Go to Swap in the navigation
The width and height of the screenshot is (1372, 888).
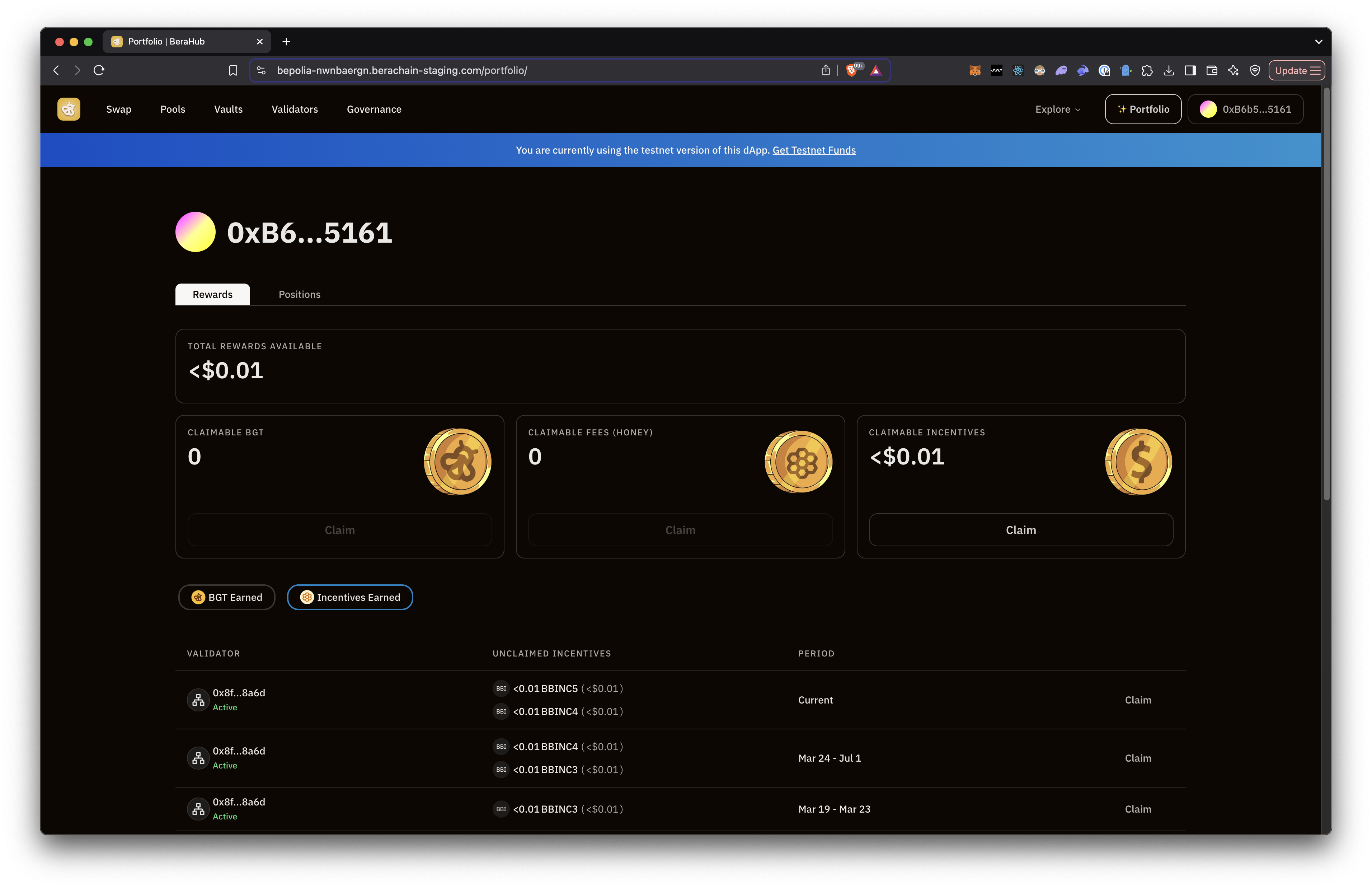coord(119,109)
